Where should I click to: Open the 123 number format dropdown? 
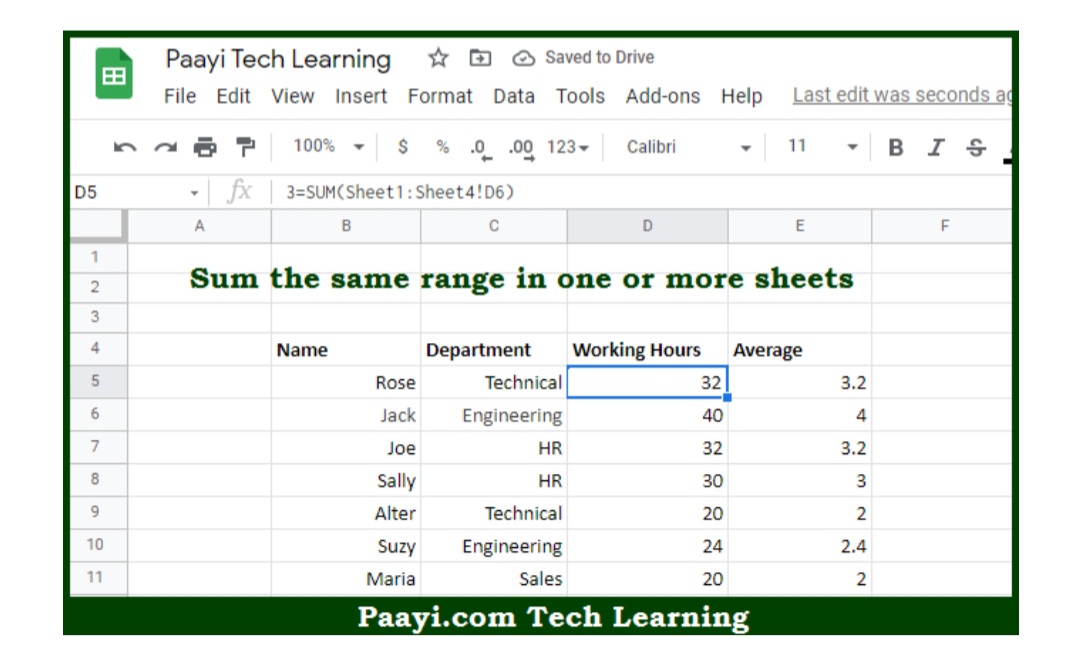pyautogui.click(x=568, y=147)
